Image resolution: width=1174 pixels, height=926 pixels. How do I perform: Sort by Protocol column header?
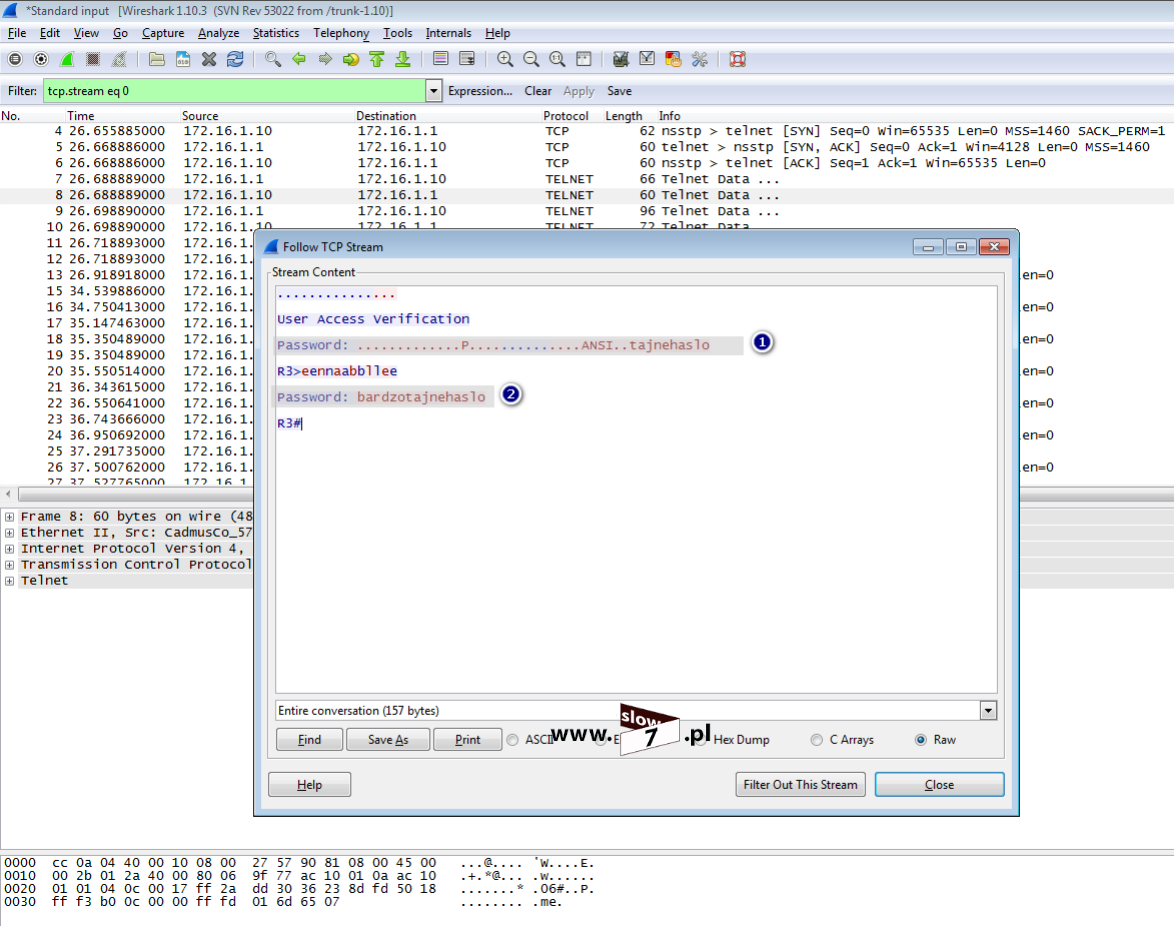(566, 116)
